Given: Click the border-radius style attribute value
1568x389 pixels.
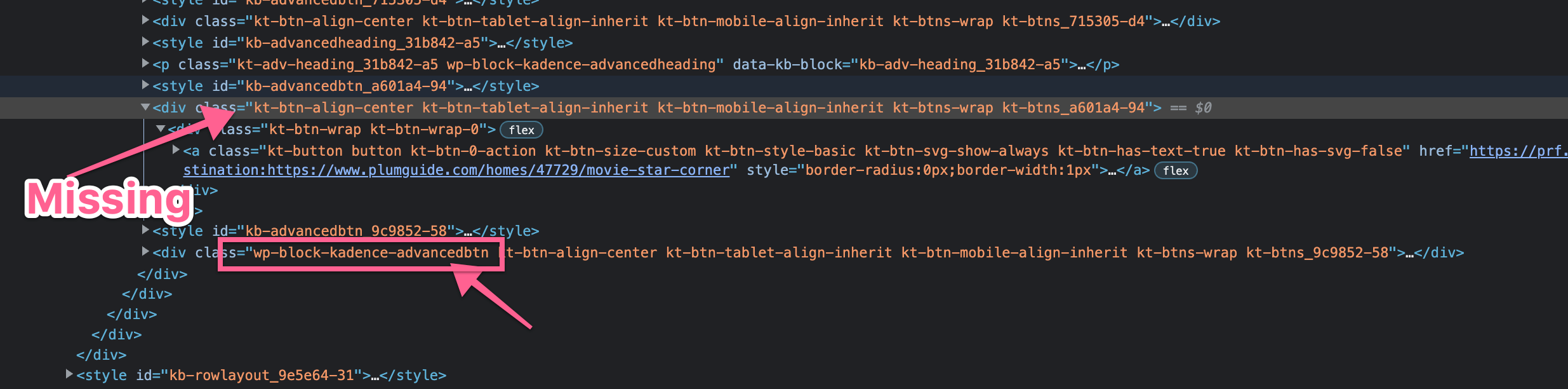Looking at the screenshot, I should (x=948, y=170).
